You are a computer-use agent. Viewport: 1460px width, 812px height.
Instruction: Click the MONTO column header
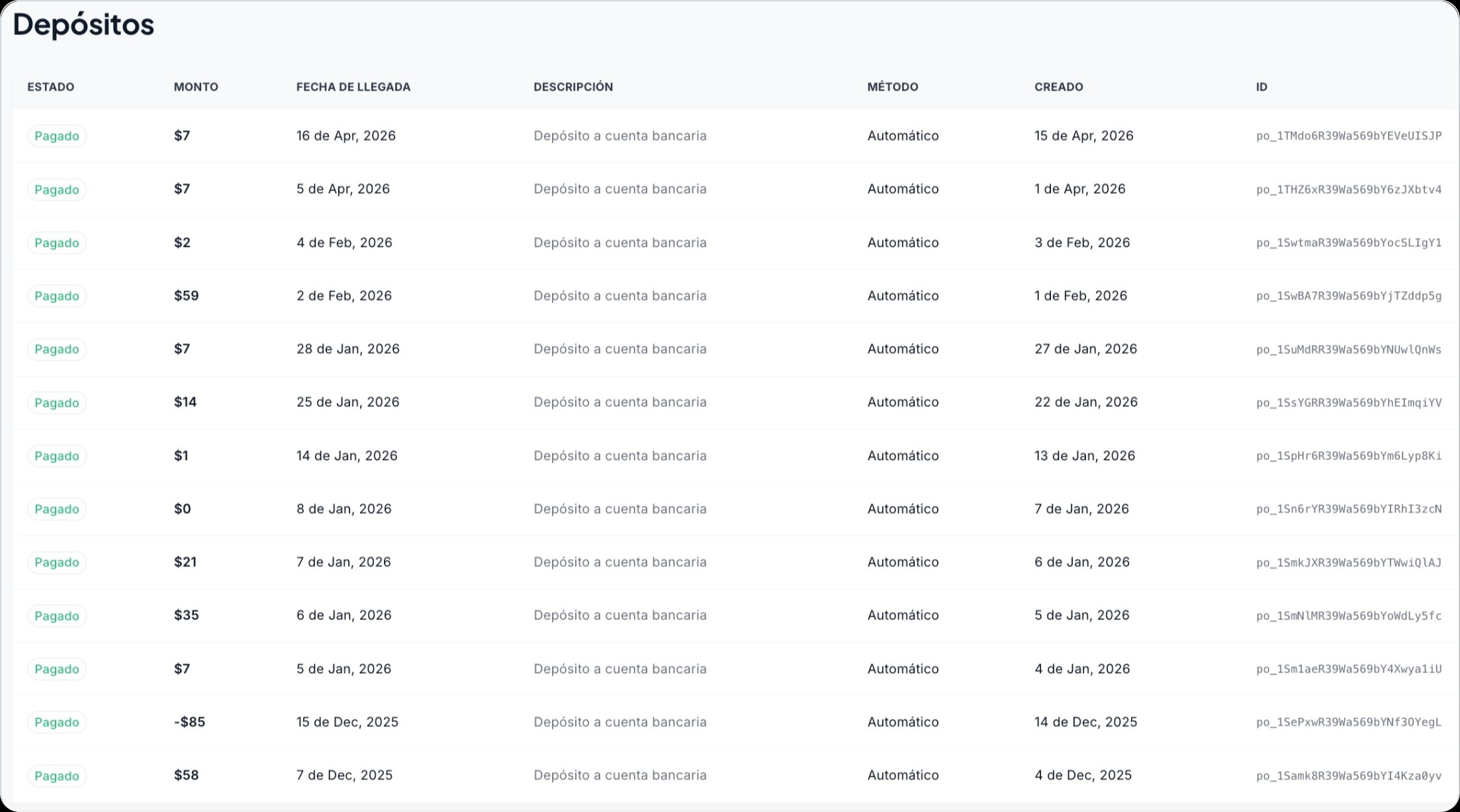pos(196,87)
